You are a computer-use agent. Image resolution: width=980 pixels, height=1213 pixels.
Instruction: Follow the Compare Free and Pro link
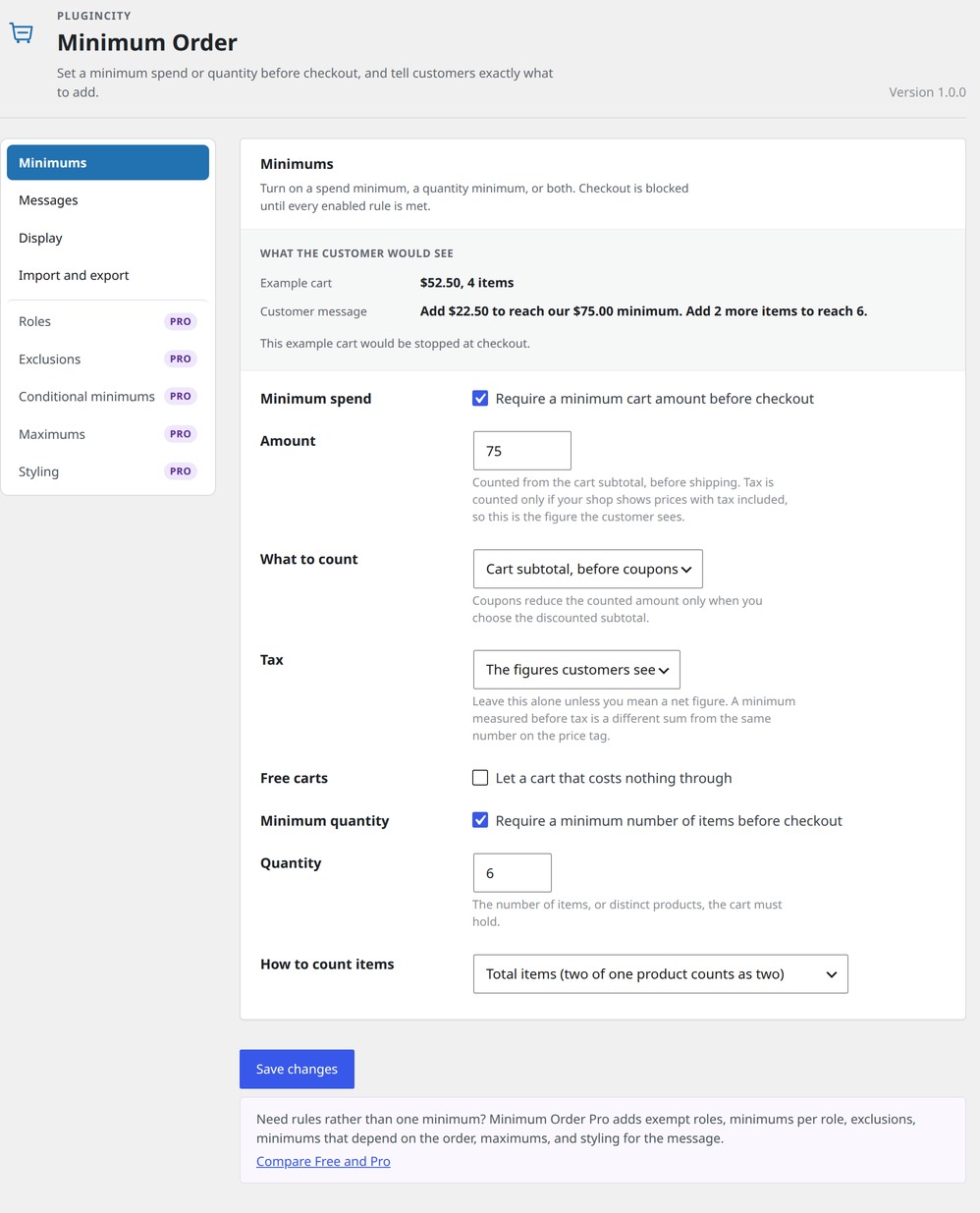point(323,1161)
